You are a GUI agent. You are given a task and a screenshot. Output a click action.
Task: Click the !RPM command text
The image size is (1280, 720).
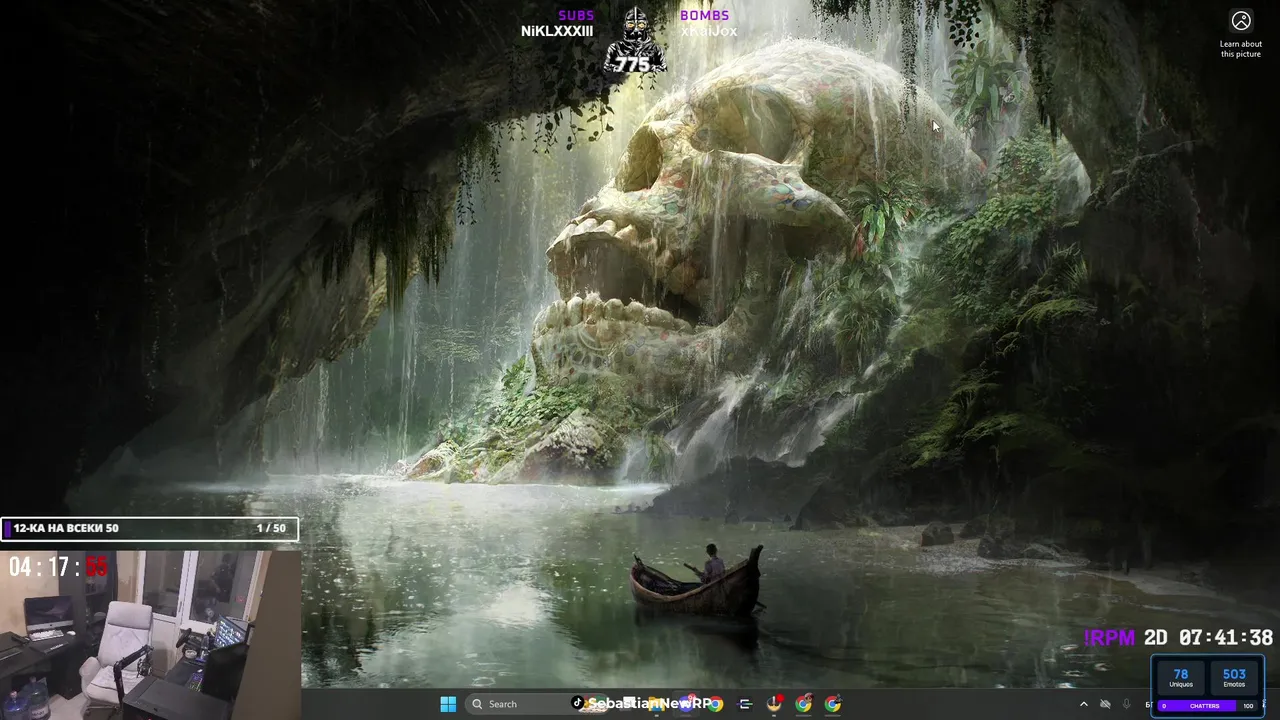point(1110,638)
